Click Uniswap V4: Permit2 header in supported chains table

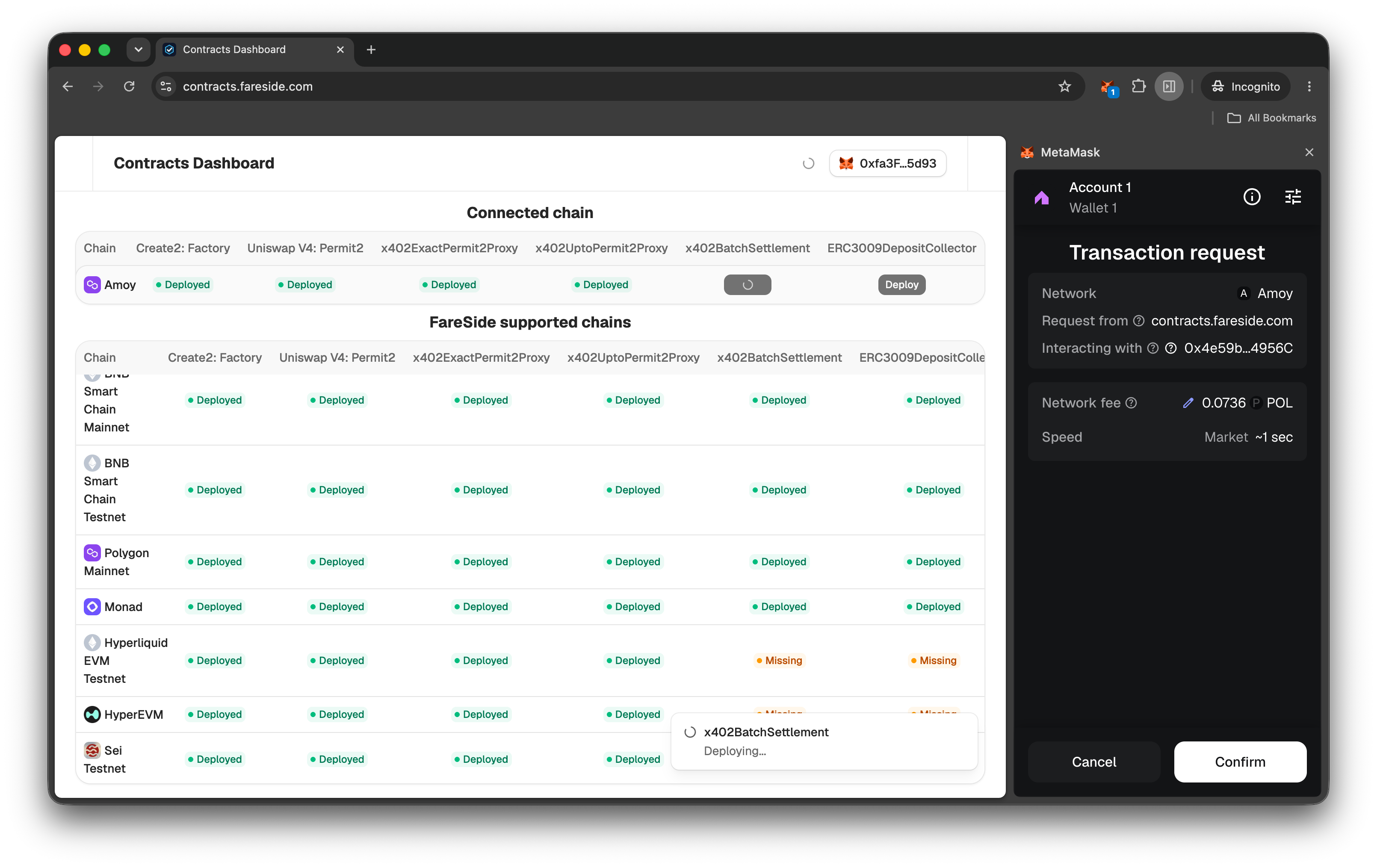[x=337, y=357]
